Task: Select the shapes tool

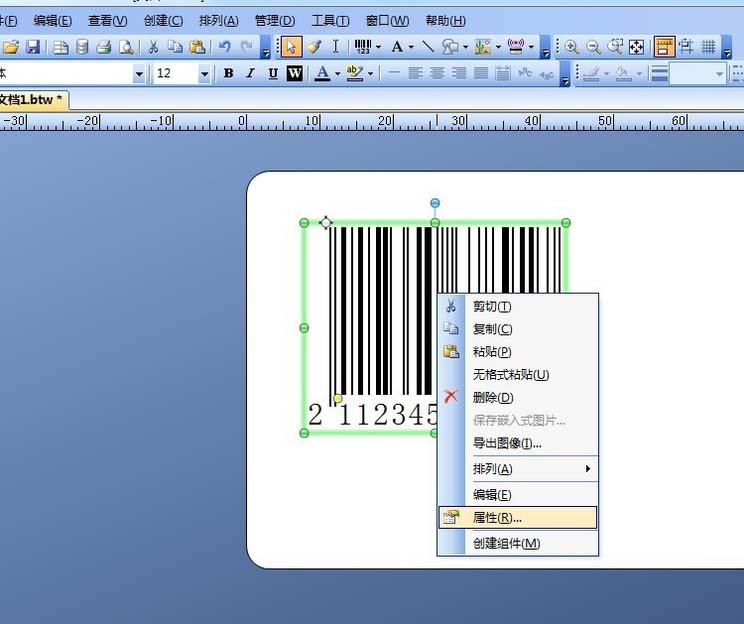Action: pos(450,47)
